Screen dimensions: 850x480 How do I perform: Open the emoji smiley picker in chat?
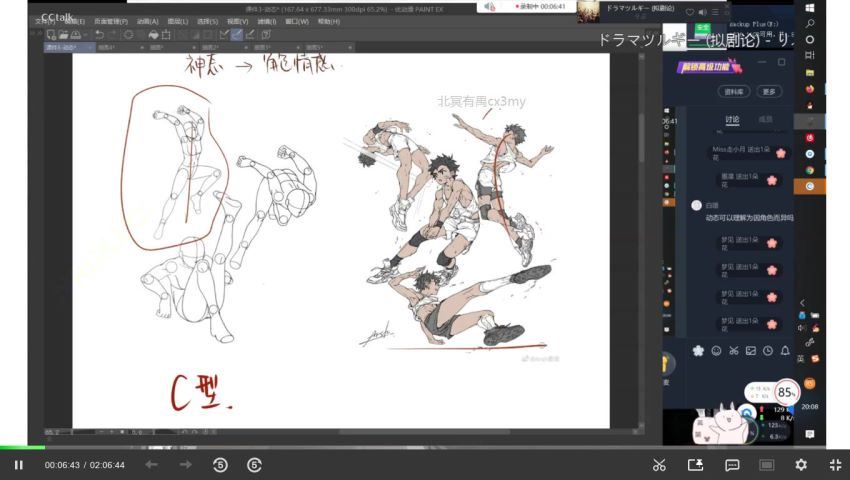pyautogui.click(x=716, y=351)
